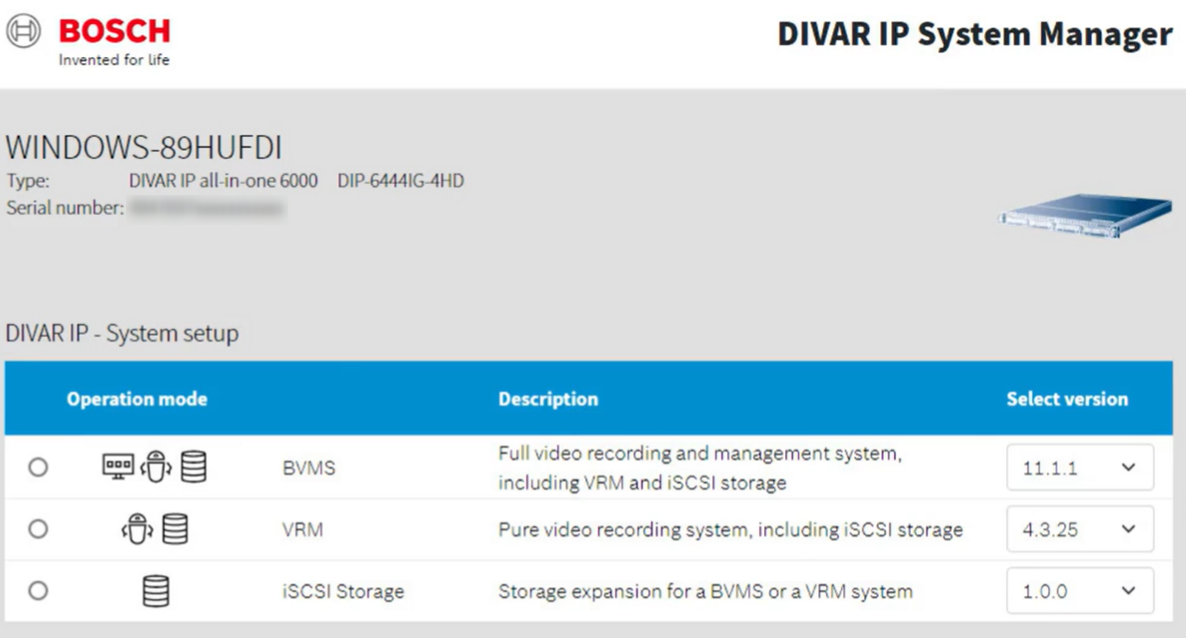Select the iSCSI Storage radio button
Screen dimensions: 1186x638
[38, 591]
